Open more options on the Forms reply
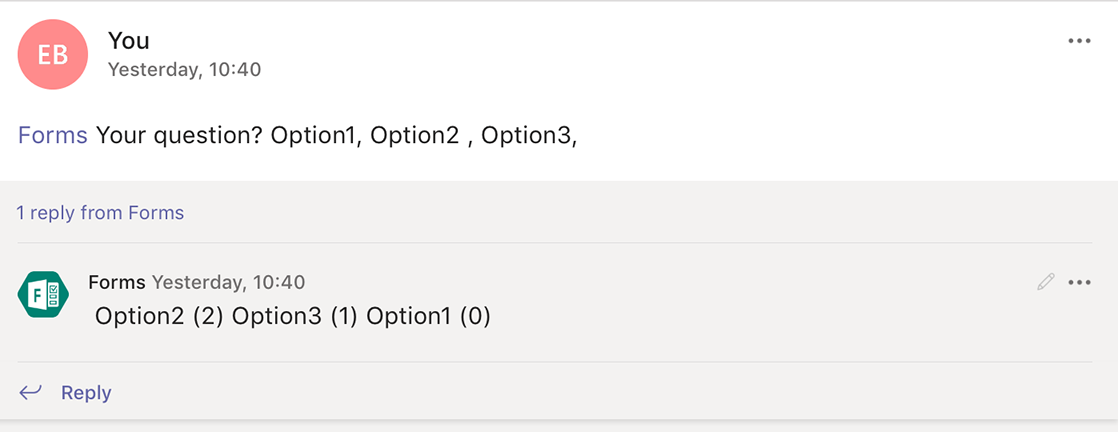1118x432 pixels. tap(1079, 282)
